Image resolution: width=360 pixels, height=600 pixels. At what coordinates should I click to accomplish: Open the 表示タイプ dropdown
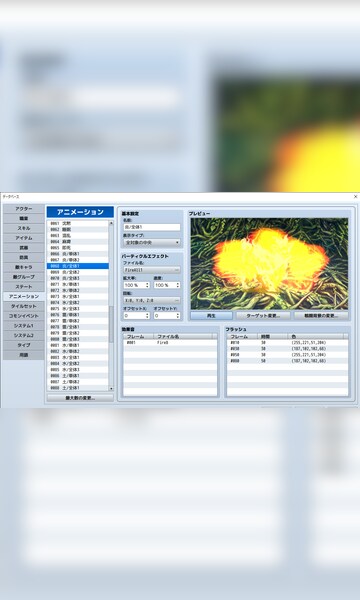tap(151, 242)
